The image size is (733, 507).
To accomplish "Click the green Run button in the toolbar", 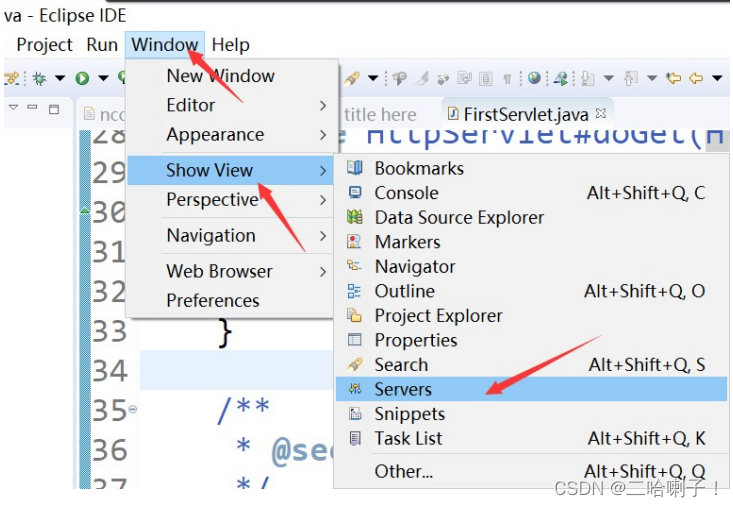I will [x=82, y=78].
